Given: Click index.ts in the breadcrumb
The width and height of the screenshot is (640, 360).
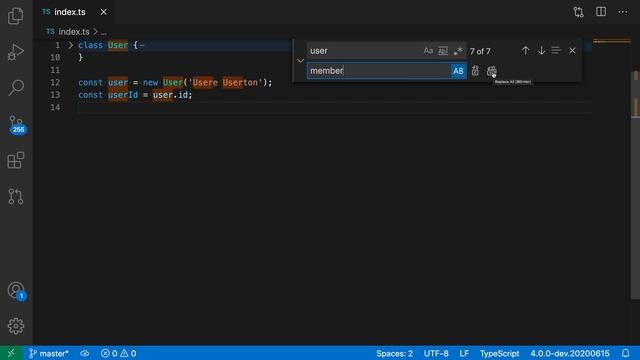Looking at the screenshot, I should (x=74, y=31).
